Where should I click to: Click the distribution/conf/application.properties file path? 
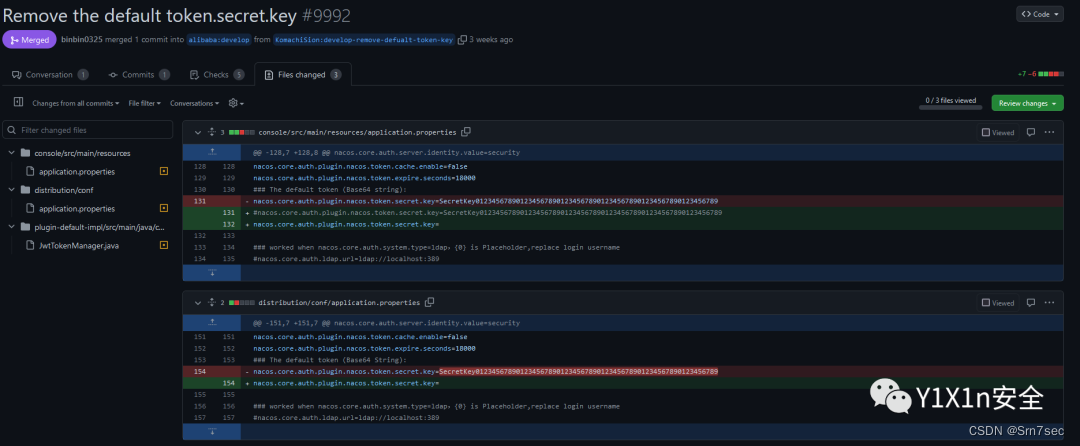[339, 302]
